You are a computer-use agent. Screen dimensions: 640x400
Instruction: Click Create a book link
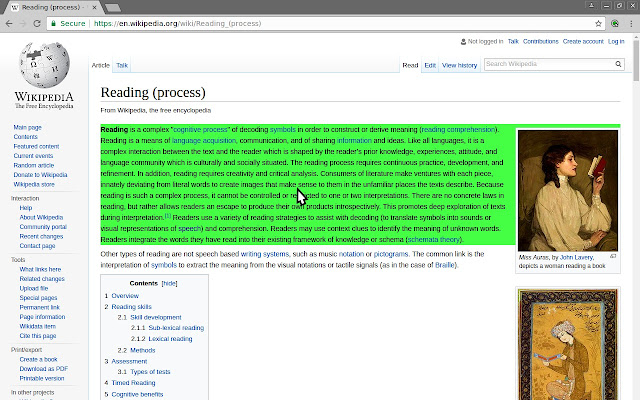[x=38, y=359]
